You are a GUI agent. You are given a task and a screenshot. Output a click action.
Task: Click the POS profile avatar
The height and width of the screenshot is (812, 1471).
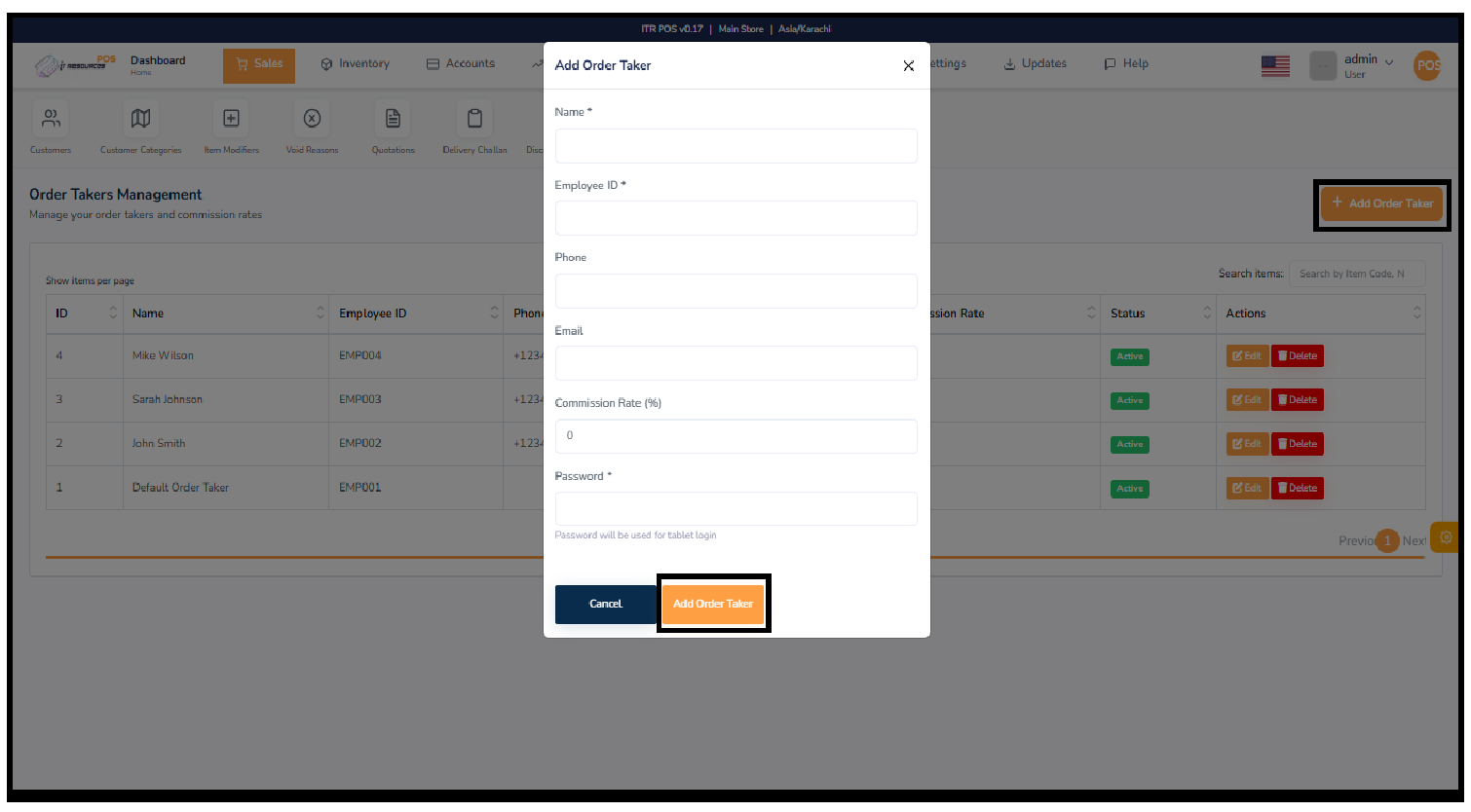(x=1427, y=66)
